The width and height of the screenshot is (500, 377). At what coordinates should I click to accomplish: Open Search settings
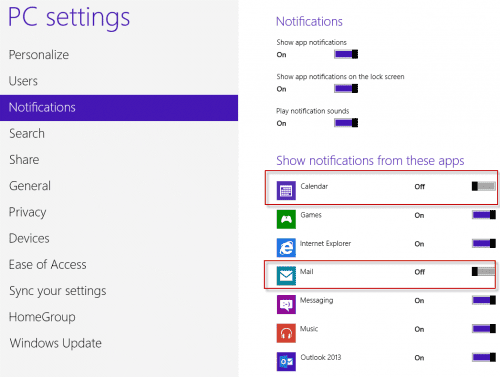(119, 134)
